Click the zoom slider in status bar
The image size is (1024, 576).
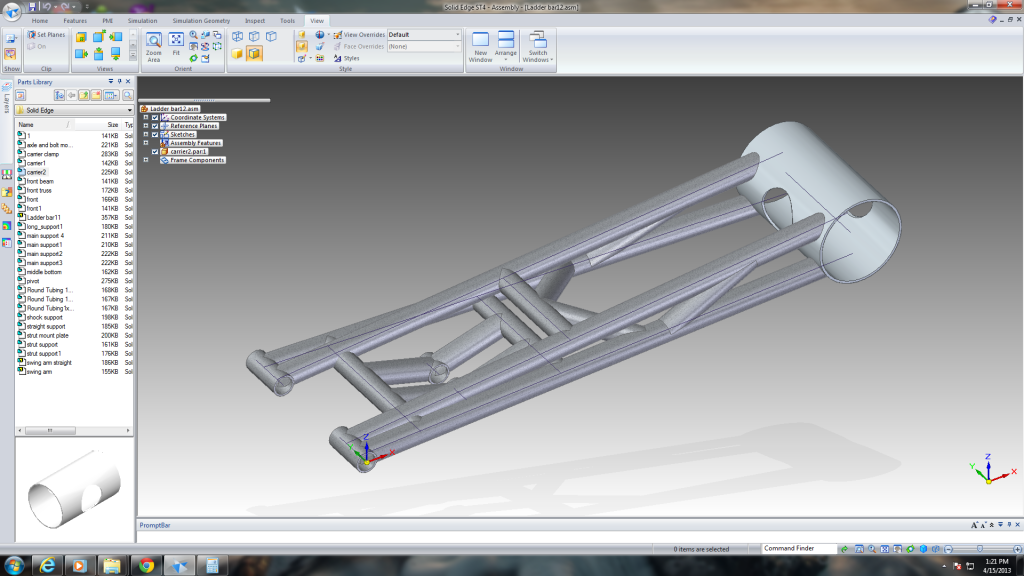pyautogui.click(x=980, y=549)
